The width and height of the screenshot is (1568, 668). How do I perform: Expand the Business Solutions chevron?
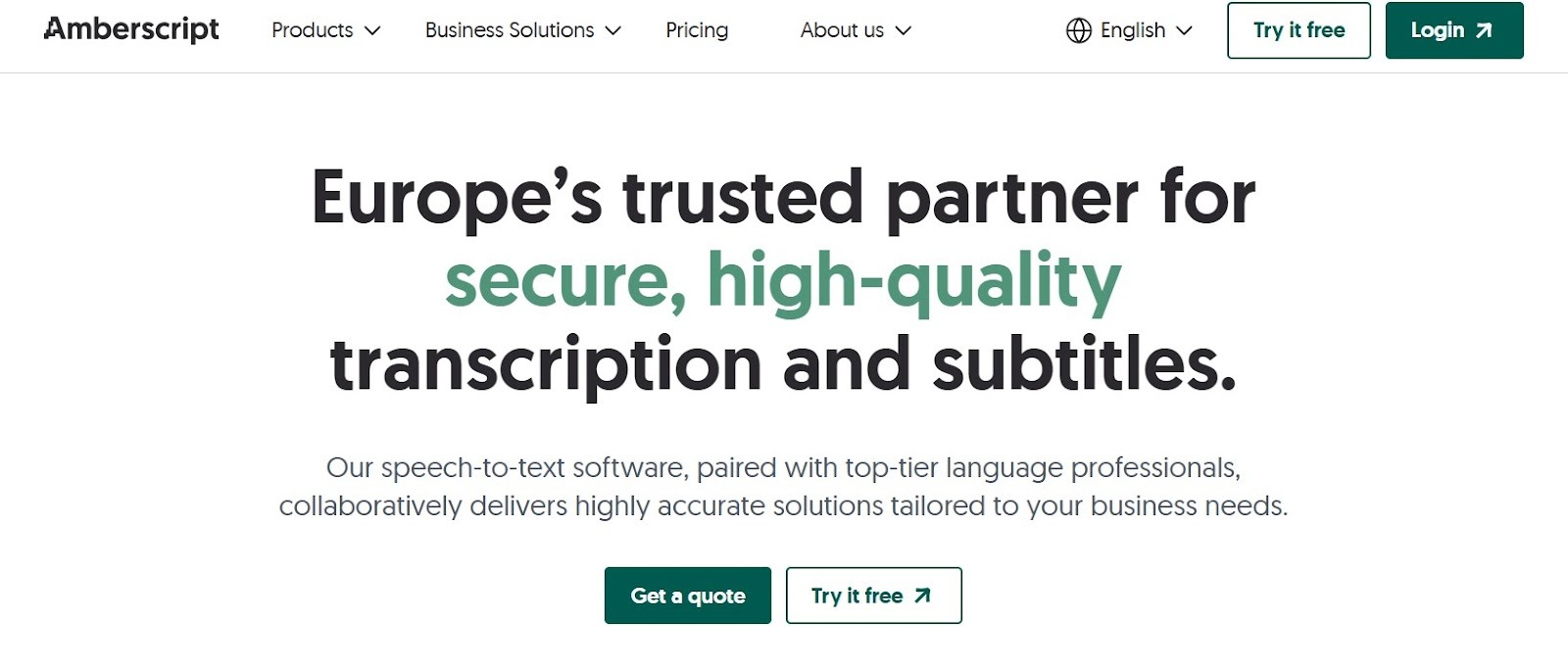tap(613, 30)
